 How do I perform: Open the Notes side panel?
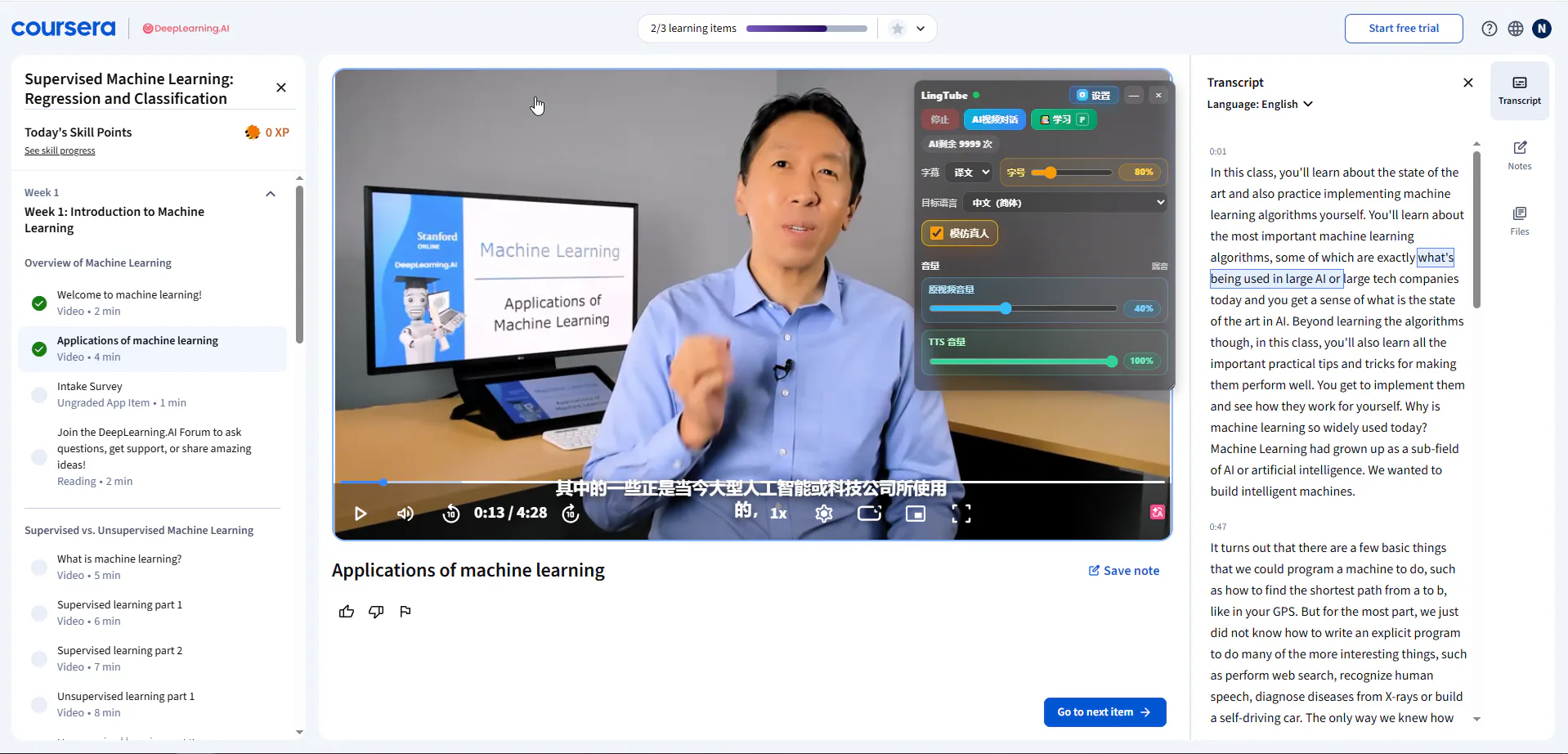(1520, 155)
